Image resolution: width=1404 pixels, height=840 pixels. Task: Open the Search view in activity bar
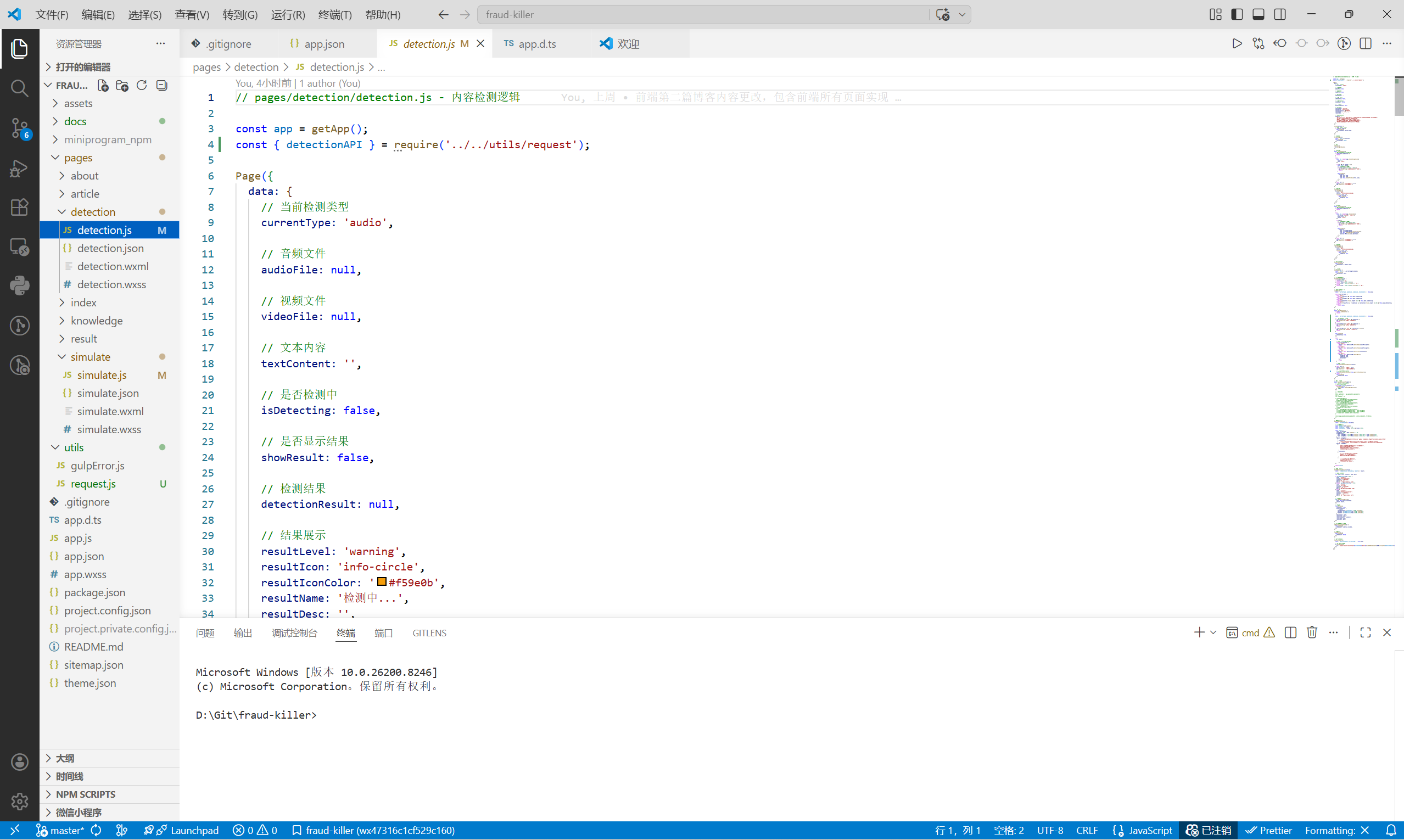click(x=19, y=88)
